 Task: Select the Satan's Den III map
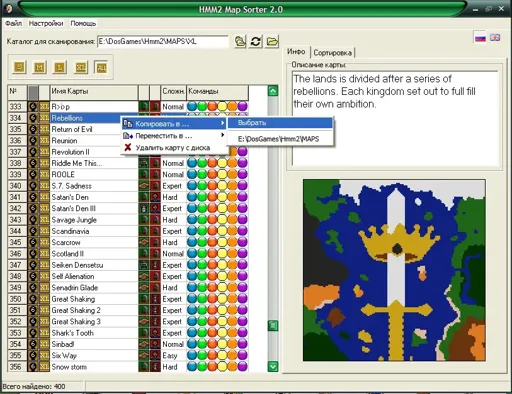128,208
